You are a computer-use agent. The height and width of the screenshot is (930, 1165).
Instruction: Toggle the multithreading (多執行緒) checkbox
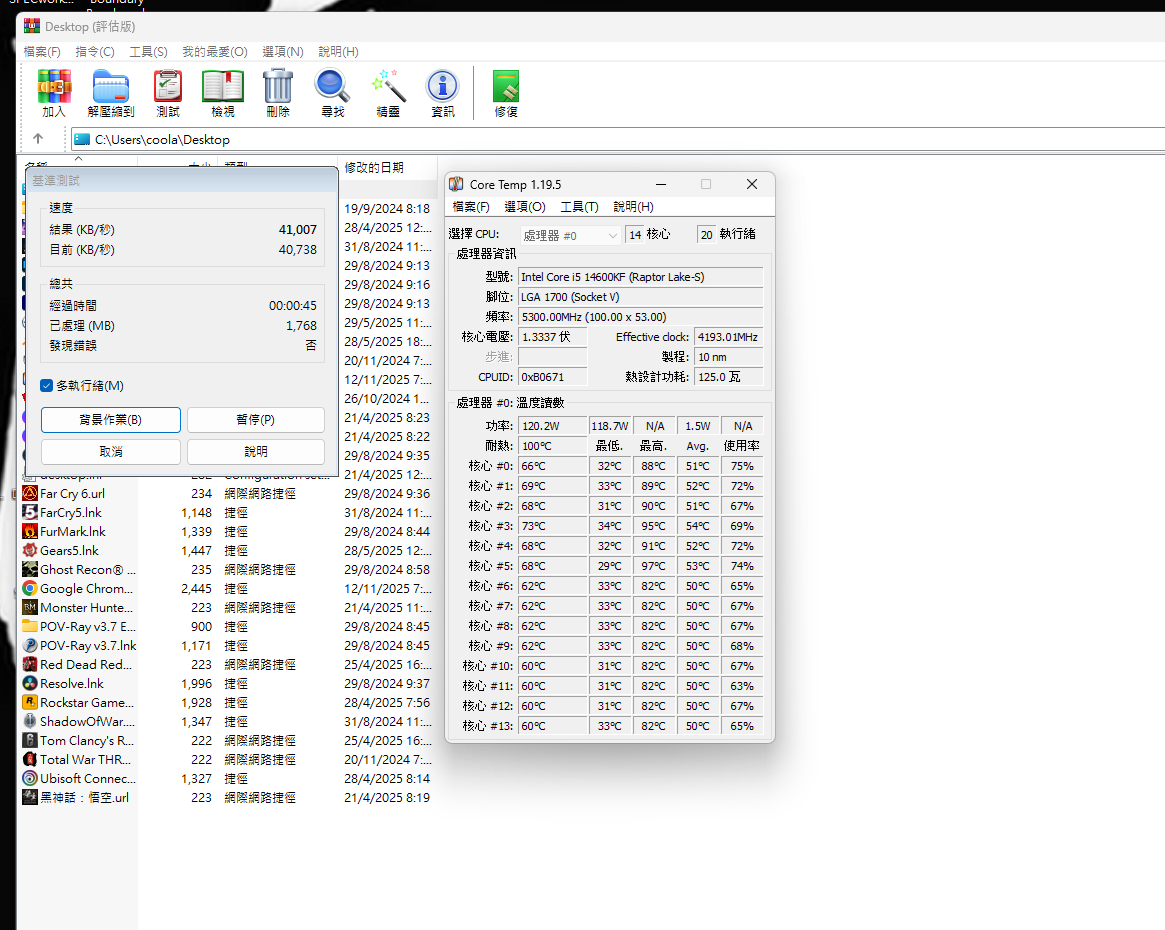coord(47,386)
